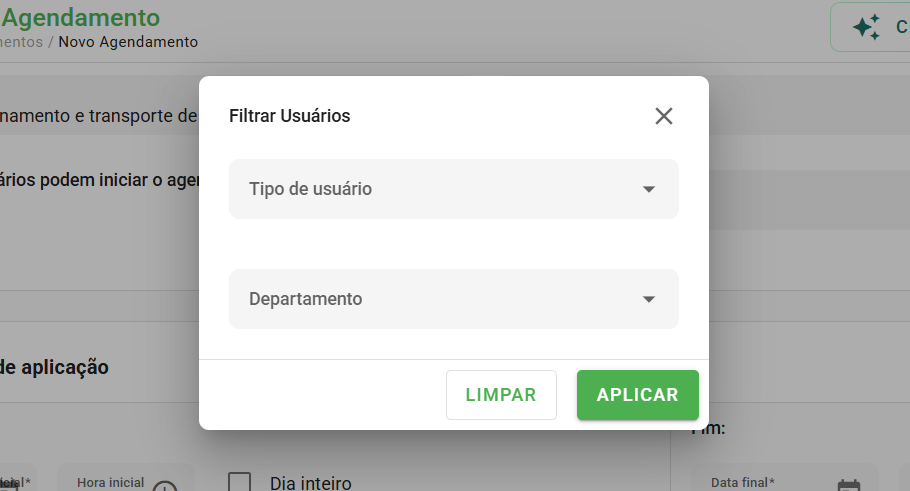910x491 pixels.
Task: Click the green Agendamento page heading
Action: [81, 17]
